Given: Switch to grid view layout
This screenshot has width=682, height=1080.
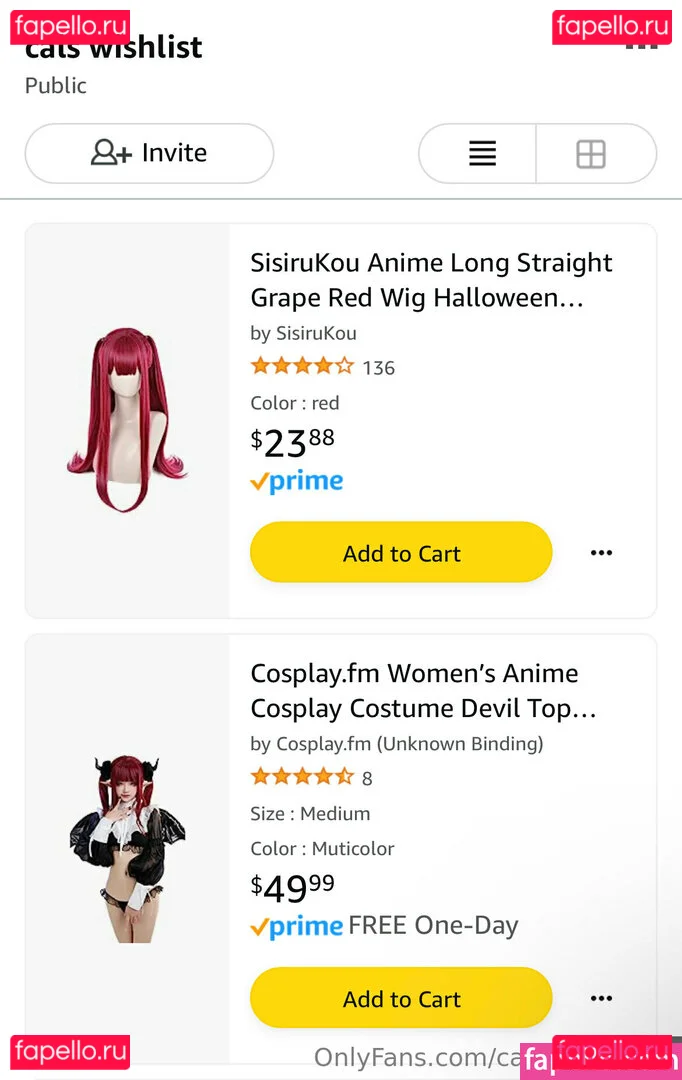Looking at the screenshot, I should click(x=591, y=154).
